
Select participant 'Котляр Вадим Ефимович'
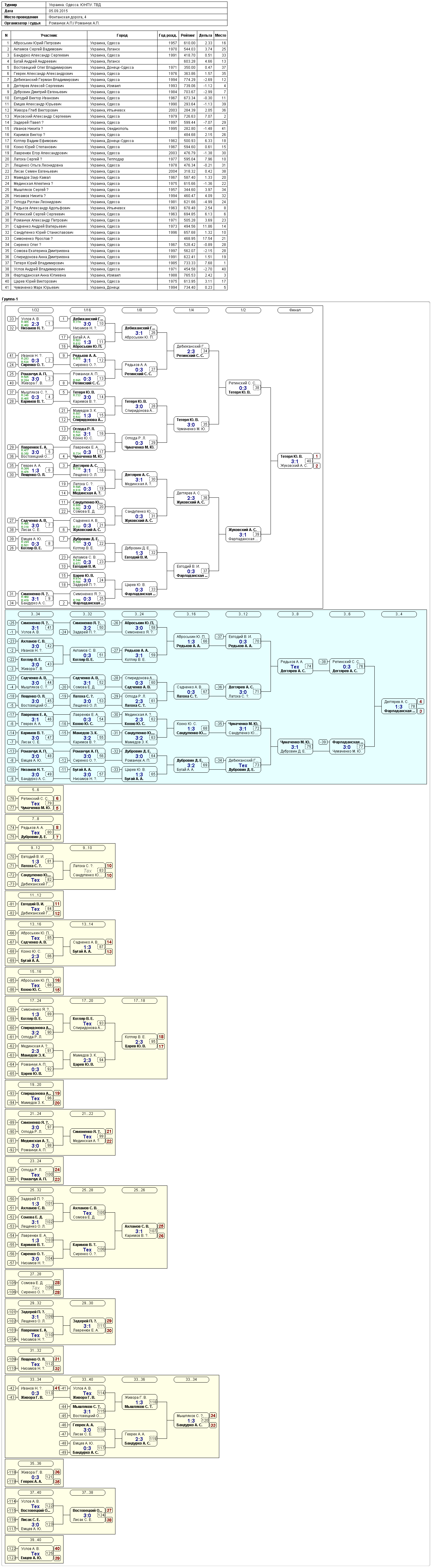pos(35,141)
